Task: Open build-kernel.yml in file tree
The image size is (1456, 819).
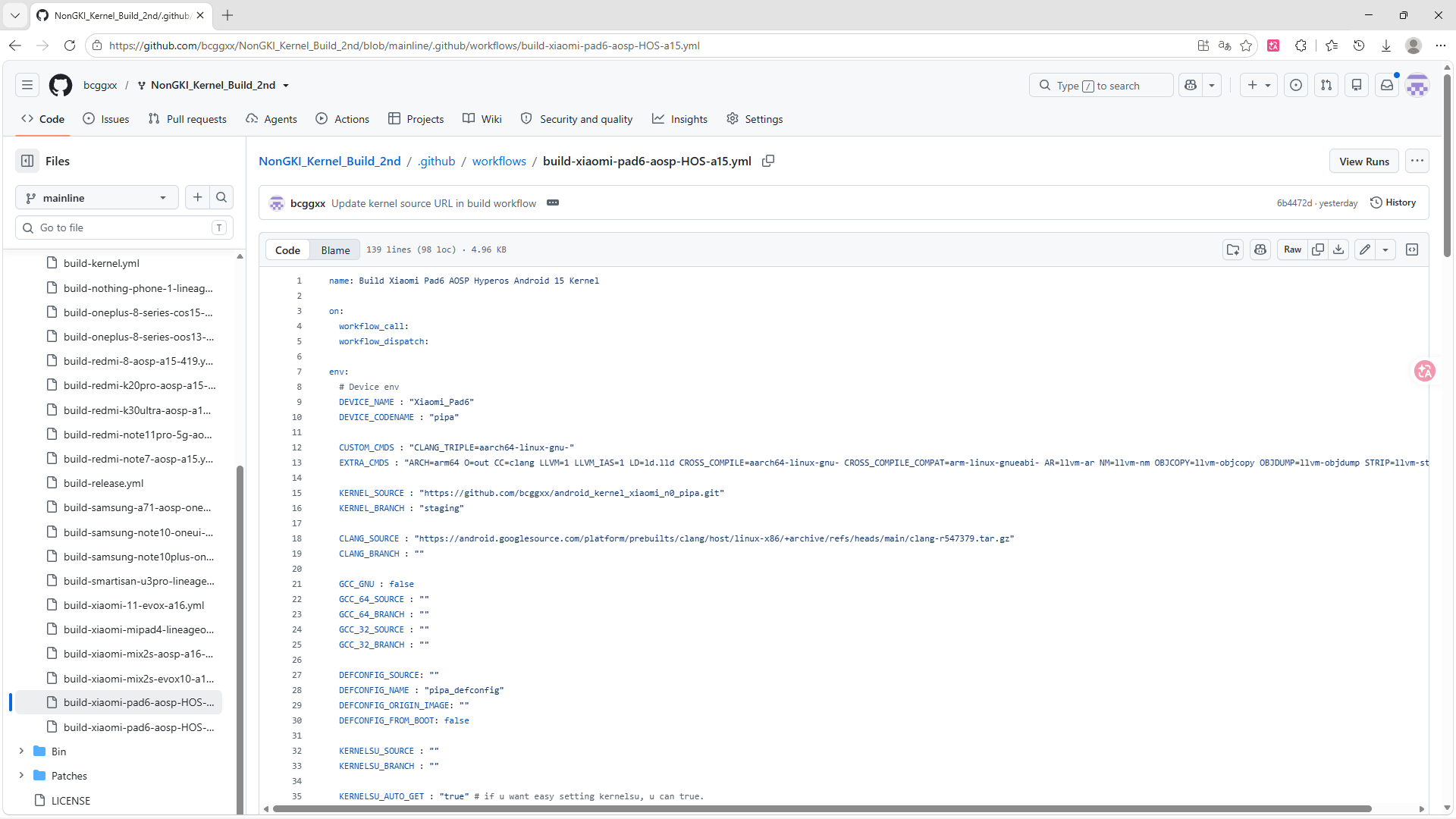Action: point(102,263)
